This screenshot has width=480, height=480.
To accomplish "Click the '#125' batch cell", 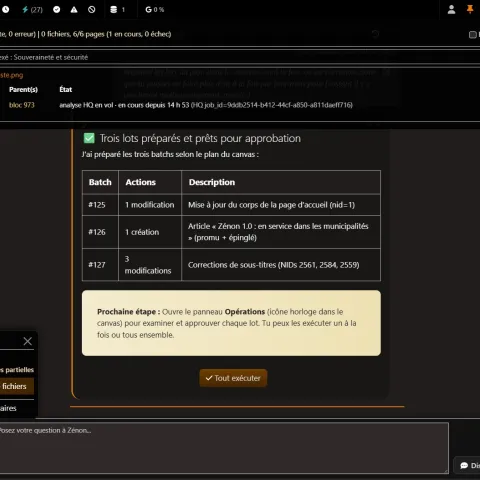I will [x=100, y=205].
